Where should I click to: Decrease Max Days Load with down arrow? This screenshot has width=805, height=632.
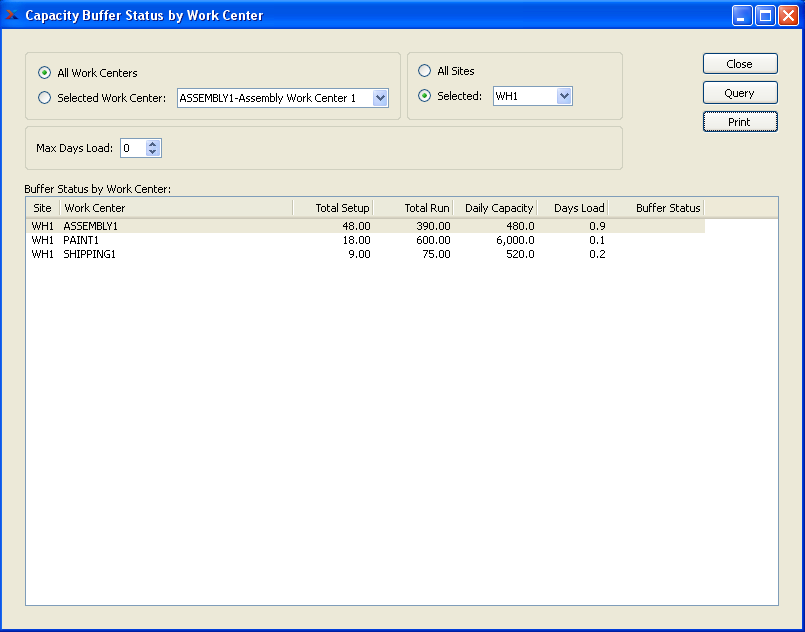coord(152,152)
